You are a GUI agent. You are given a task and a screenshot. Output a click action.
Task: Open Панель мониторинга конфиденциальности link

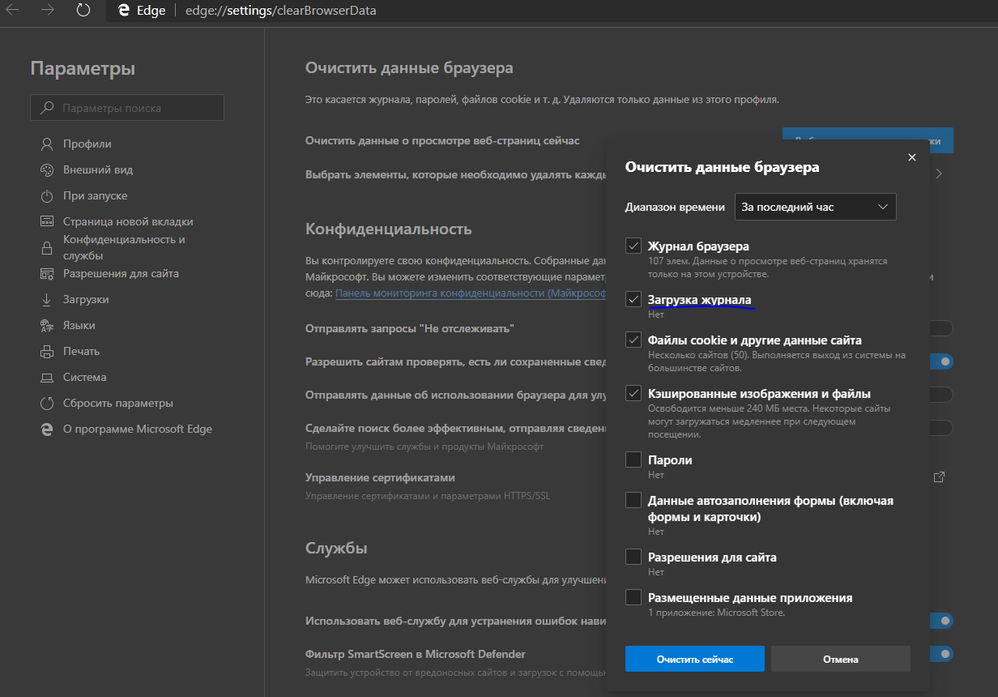click(x=470, y=293)
